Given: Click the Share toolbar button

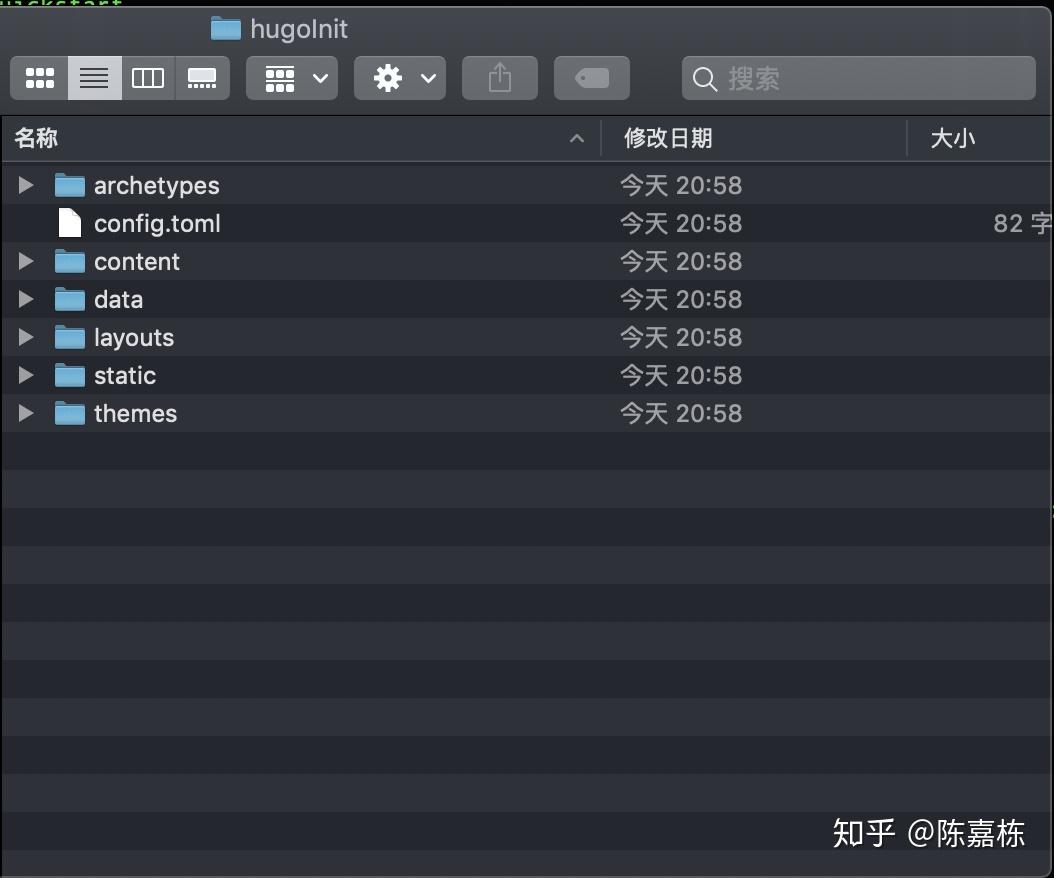Looking at the screenshot, I should tap(500, 78).
